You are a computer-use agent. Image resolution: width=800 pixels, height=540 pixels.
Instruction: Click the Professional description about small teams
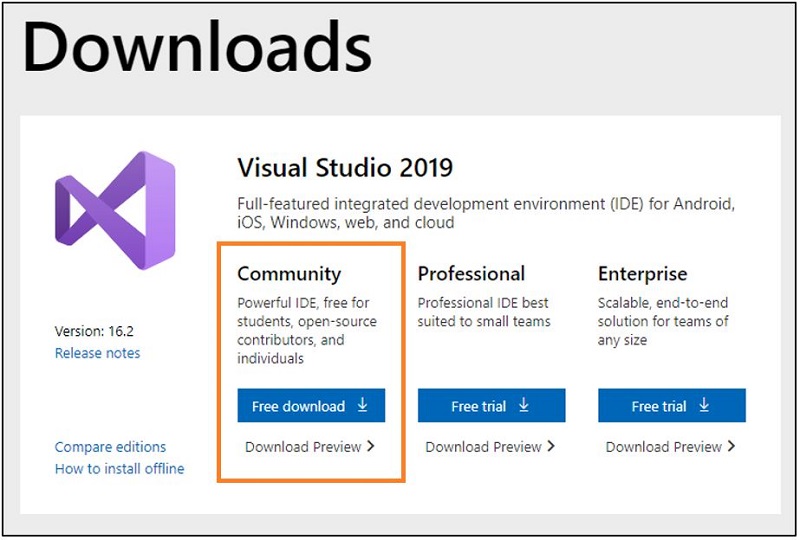(484, 312)
